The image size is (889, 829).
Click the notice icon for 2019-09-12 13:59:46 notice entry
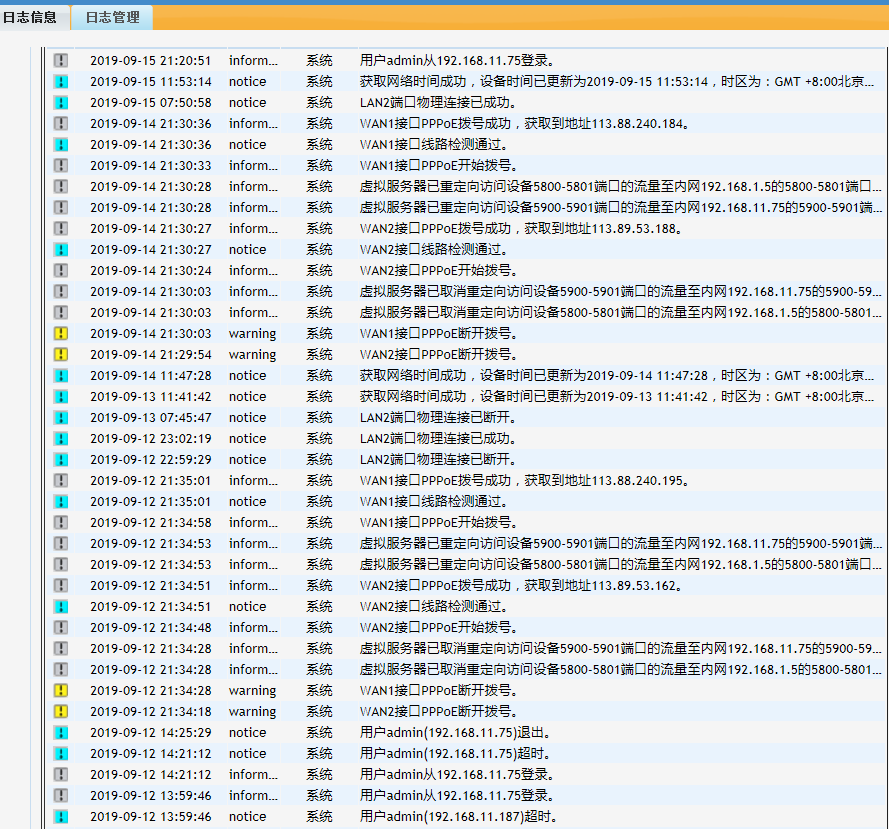61,817
